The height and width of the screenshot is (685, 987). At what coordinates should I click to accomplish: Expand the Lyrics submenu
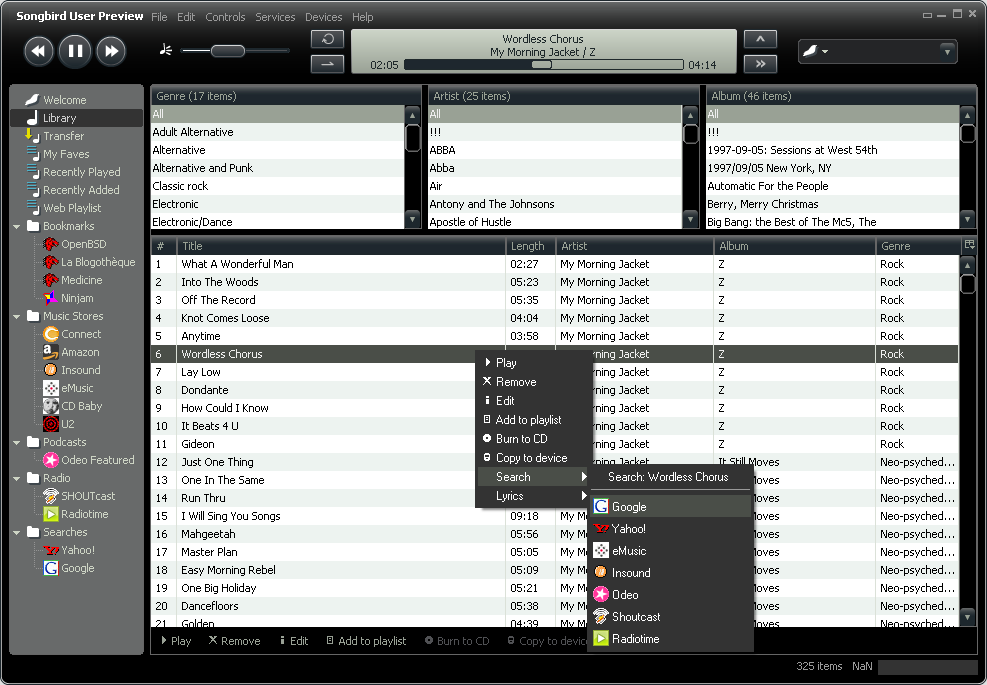[534, 495]
